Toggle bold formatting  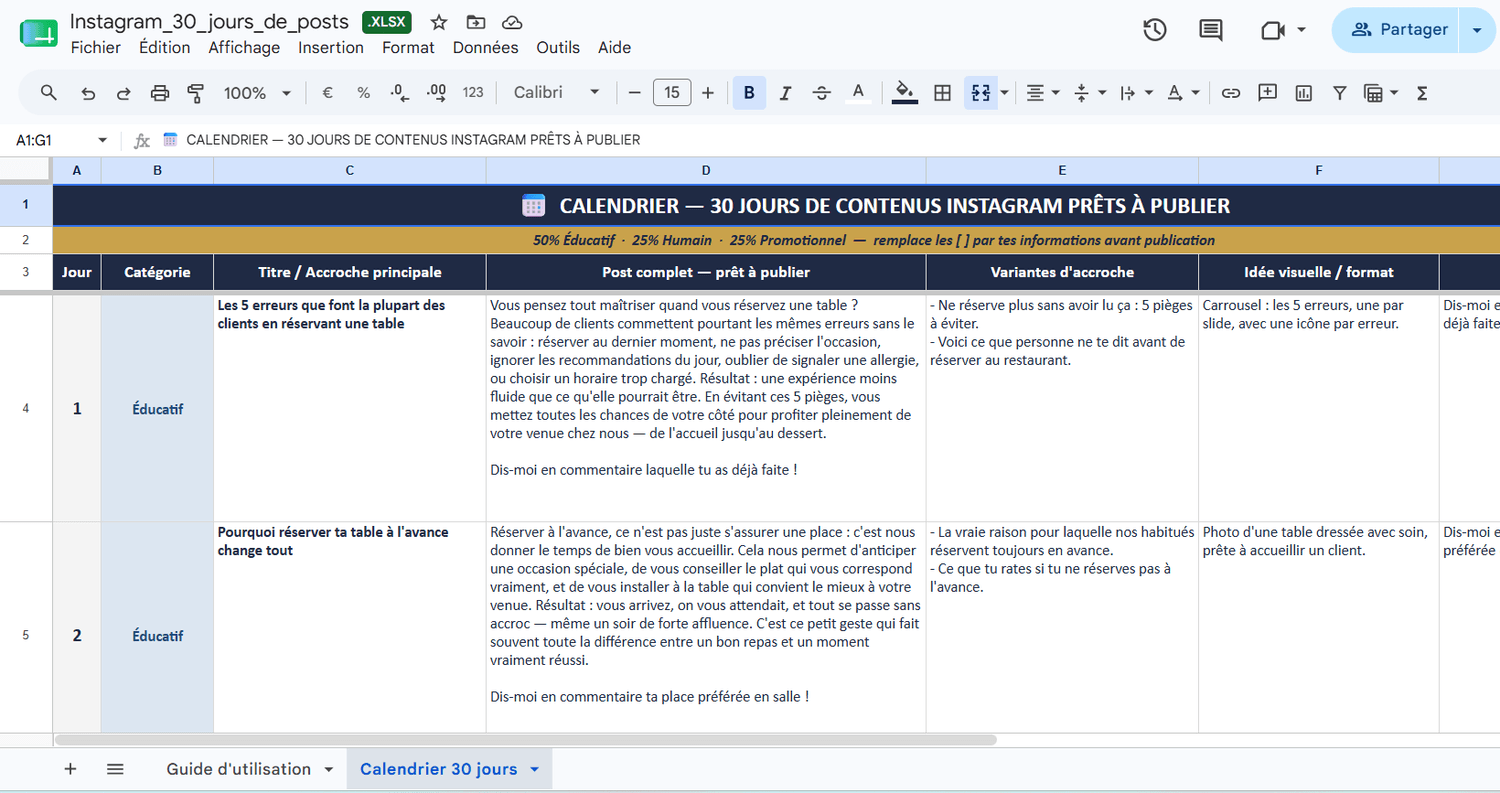pyautogui.click(x=749, y=93)
